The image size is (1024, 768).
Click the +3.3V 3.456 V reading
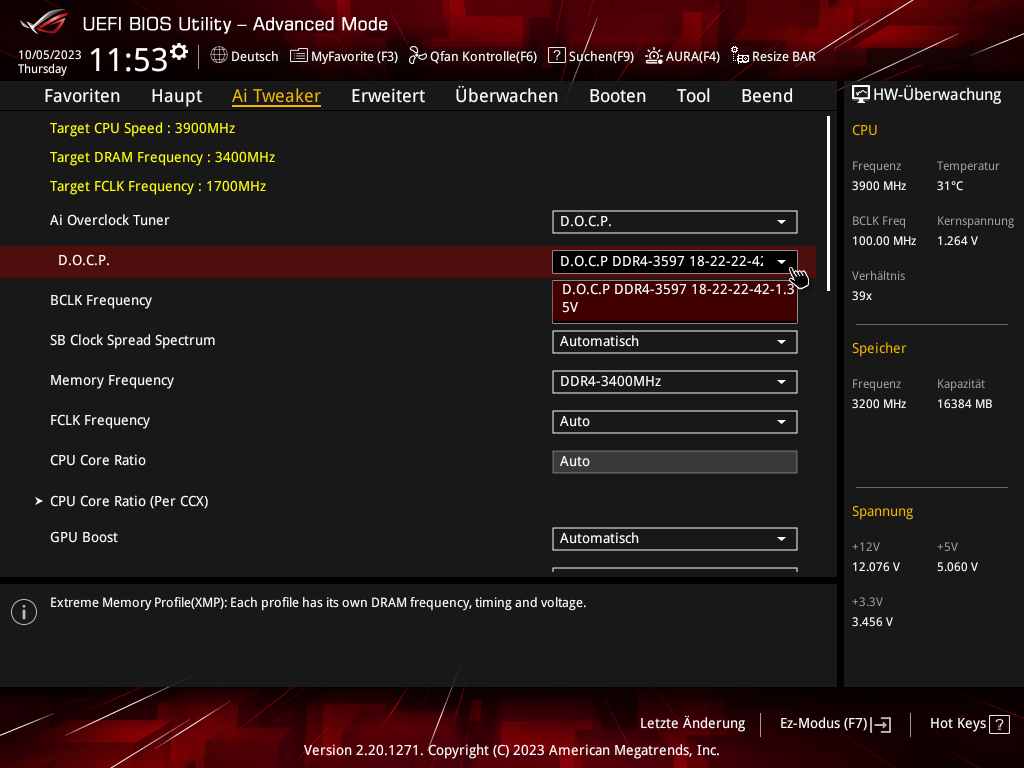[x=872, y=622]
